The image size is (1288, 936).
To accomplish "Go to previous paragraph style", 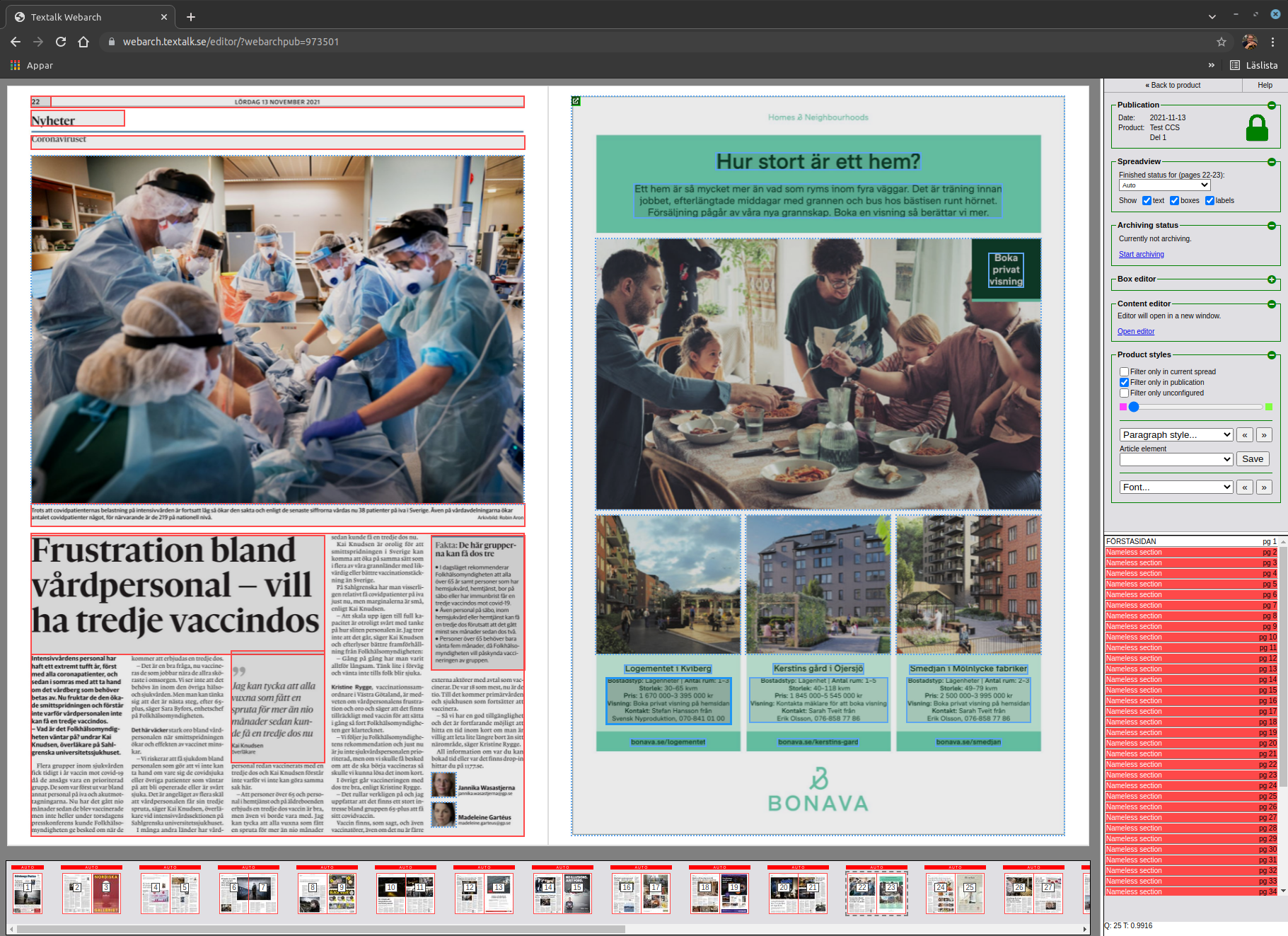I will [x=1245, y=435].
